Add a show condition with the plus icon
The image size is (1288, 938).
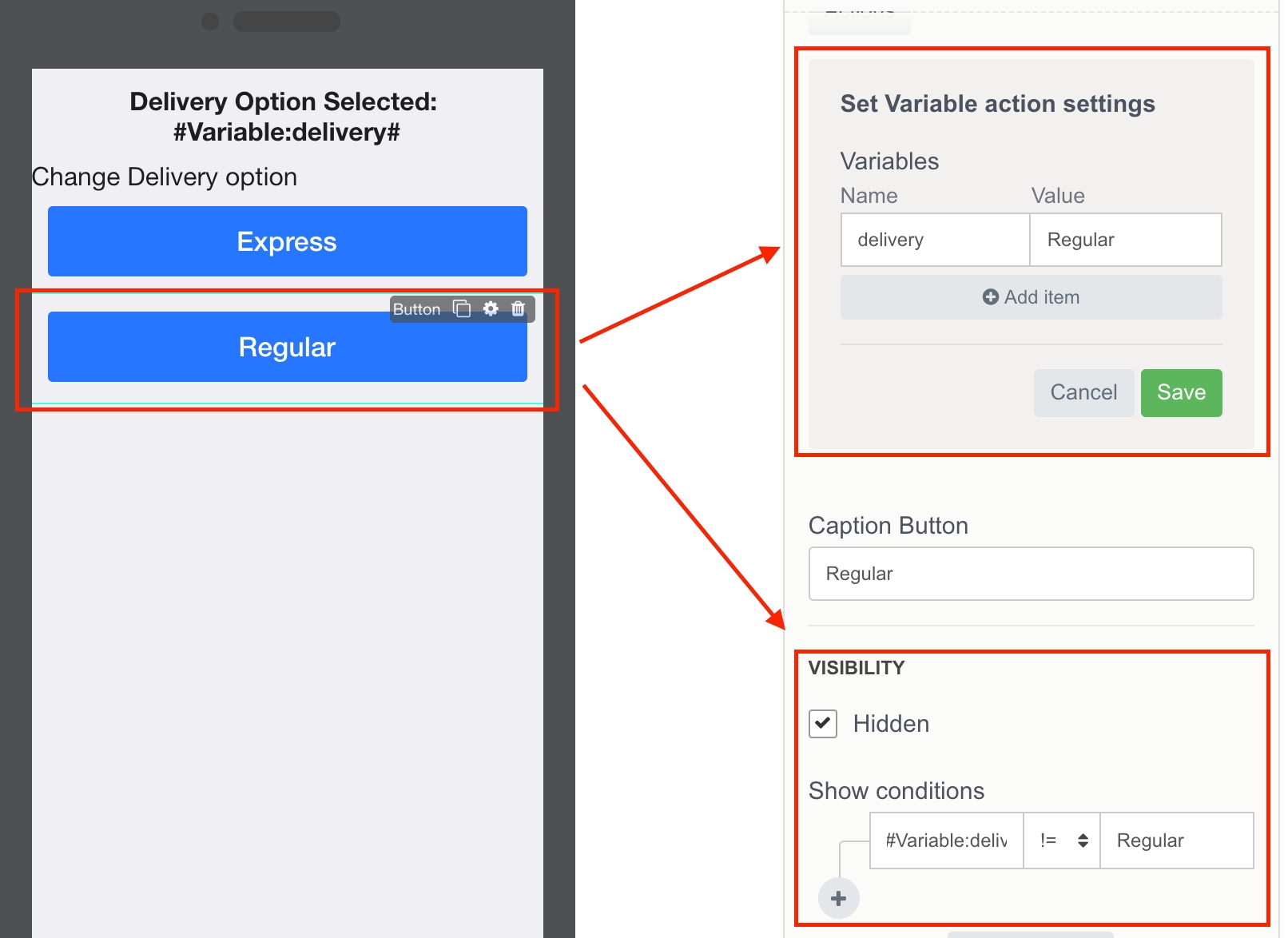click(838, 898)
